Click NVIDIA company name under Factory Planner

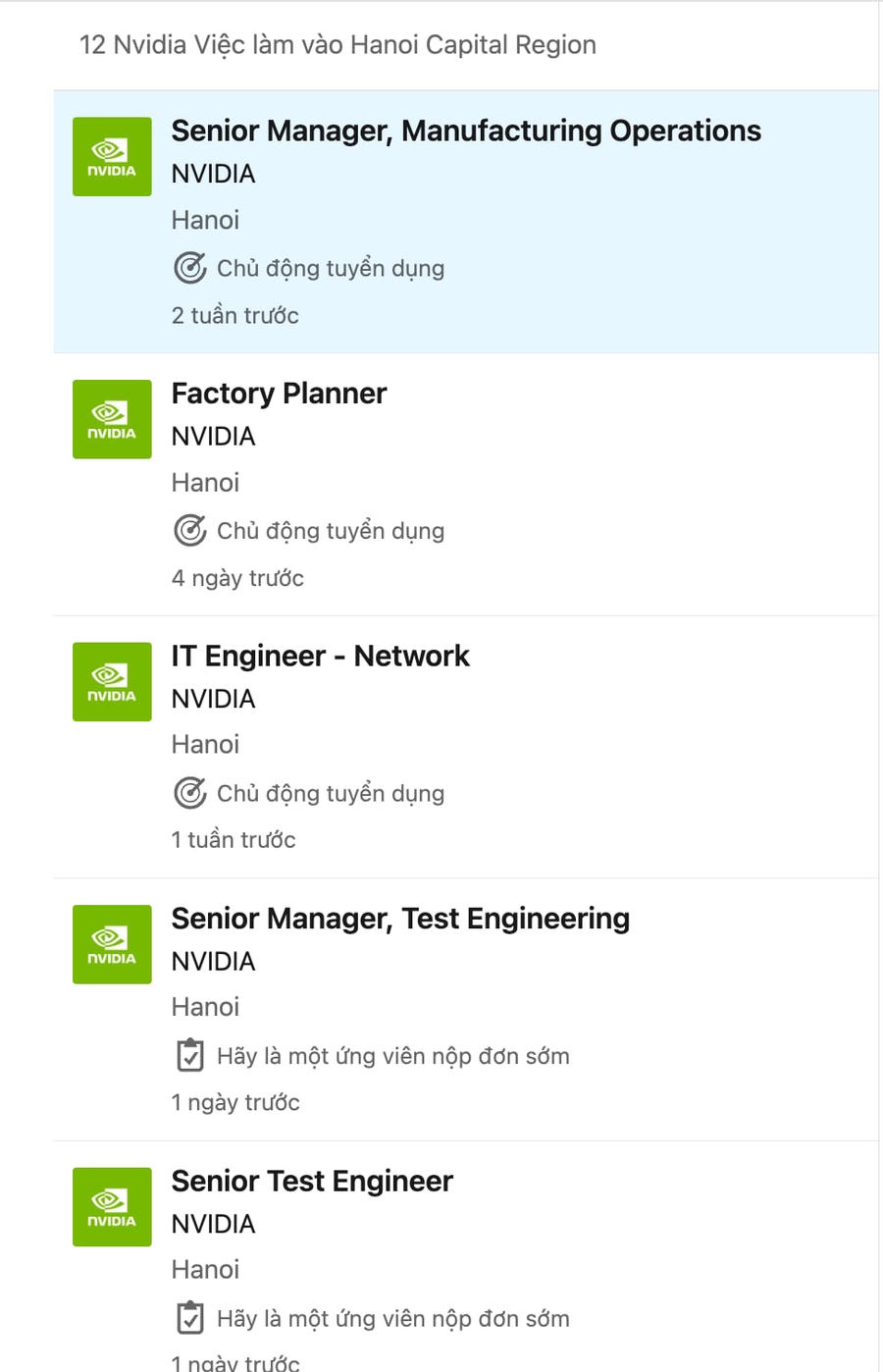(x=213, y=437)
